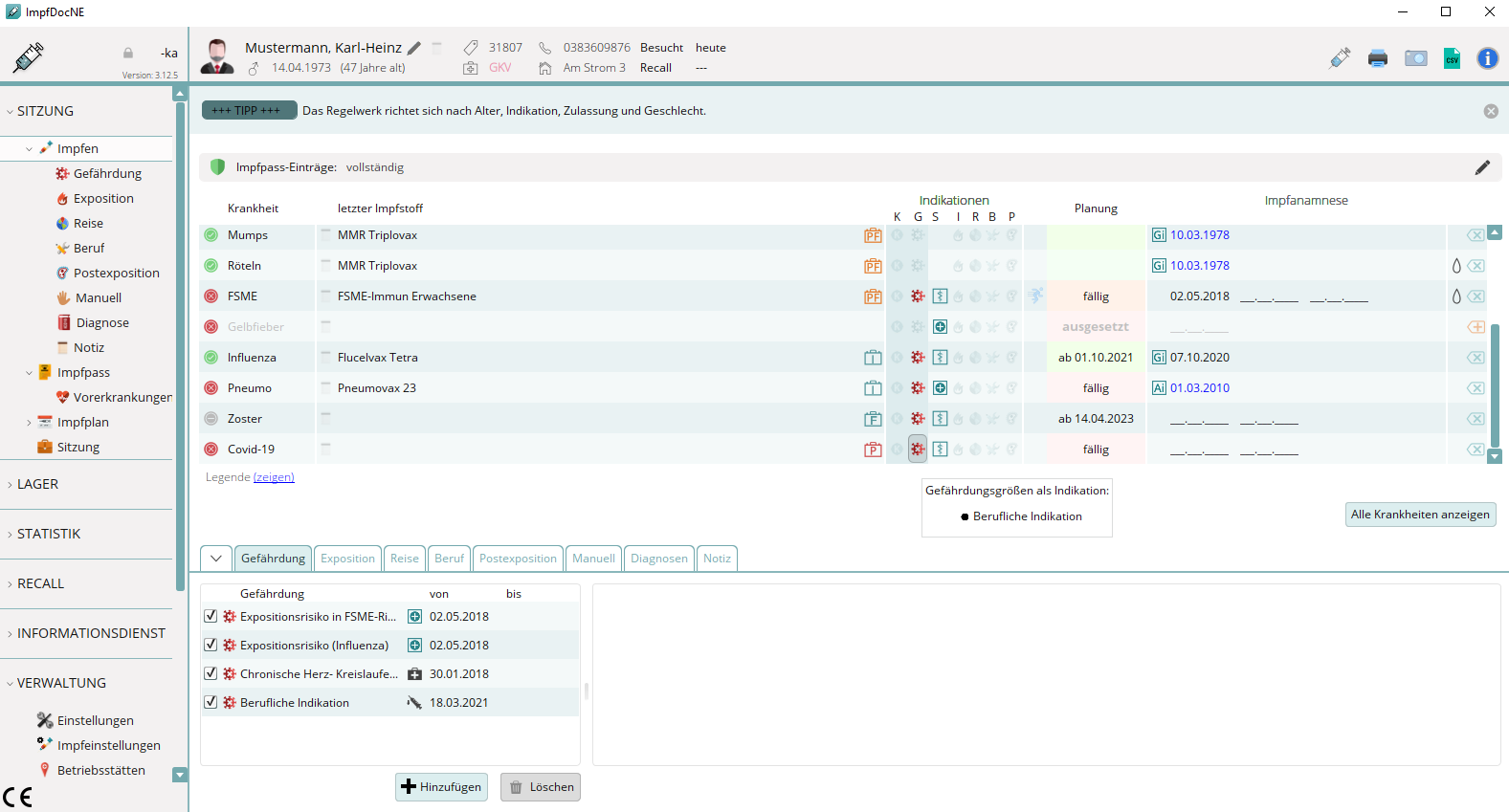Click the Mumps row delete-entry icon

click(1476, 235)
